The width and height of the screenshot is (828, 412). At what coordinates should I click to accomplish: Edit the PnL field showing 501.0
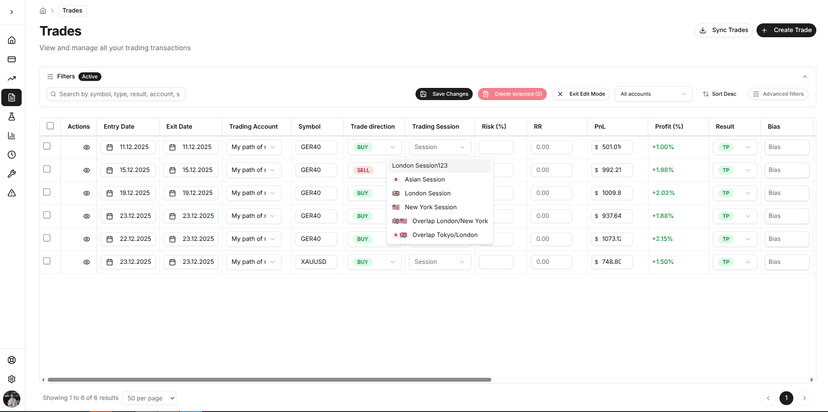612,147
